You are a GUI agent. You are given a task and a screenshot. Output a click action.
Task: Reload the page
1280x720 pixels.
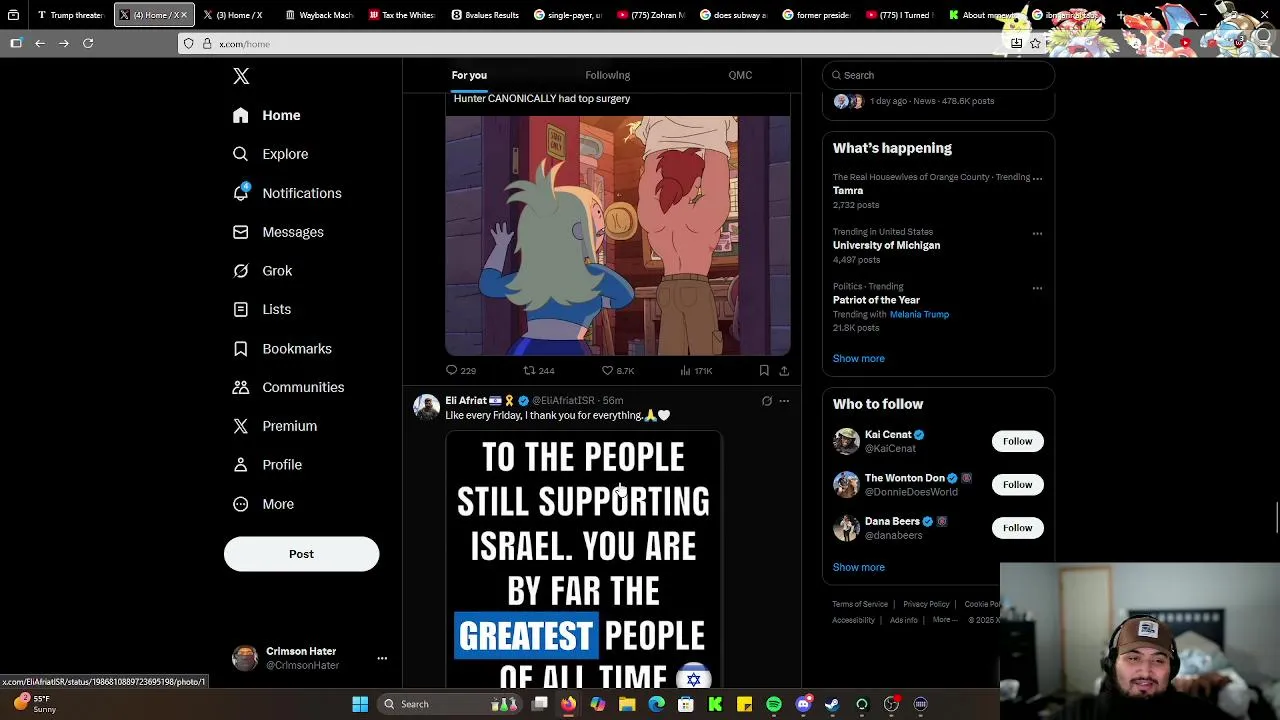click(88, 43)
